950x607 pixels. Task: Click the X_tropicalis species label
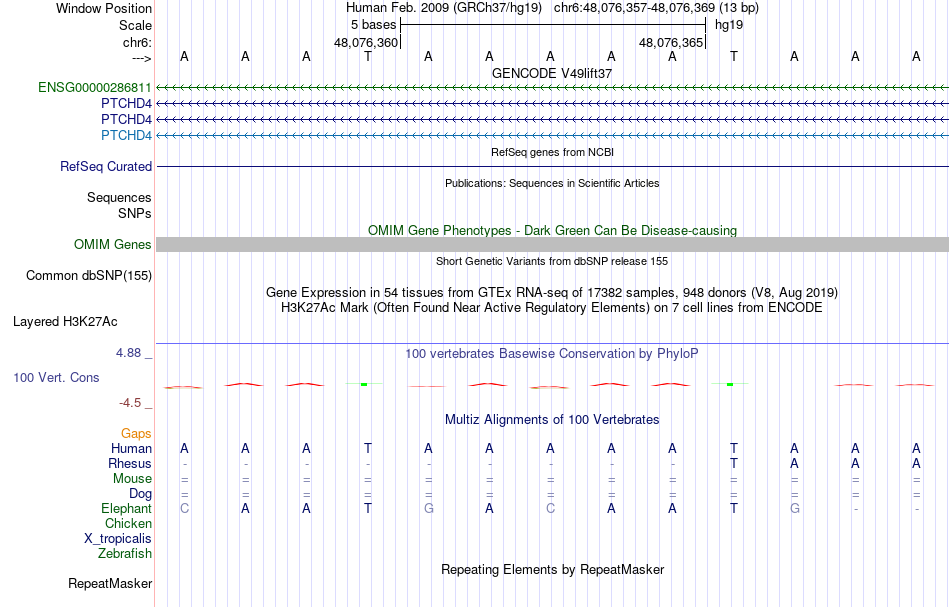pos(118,539)
